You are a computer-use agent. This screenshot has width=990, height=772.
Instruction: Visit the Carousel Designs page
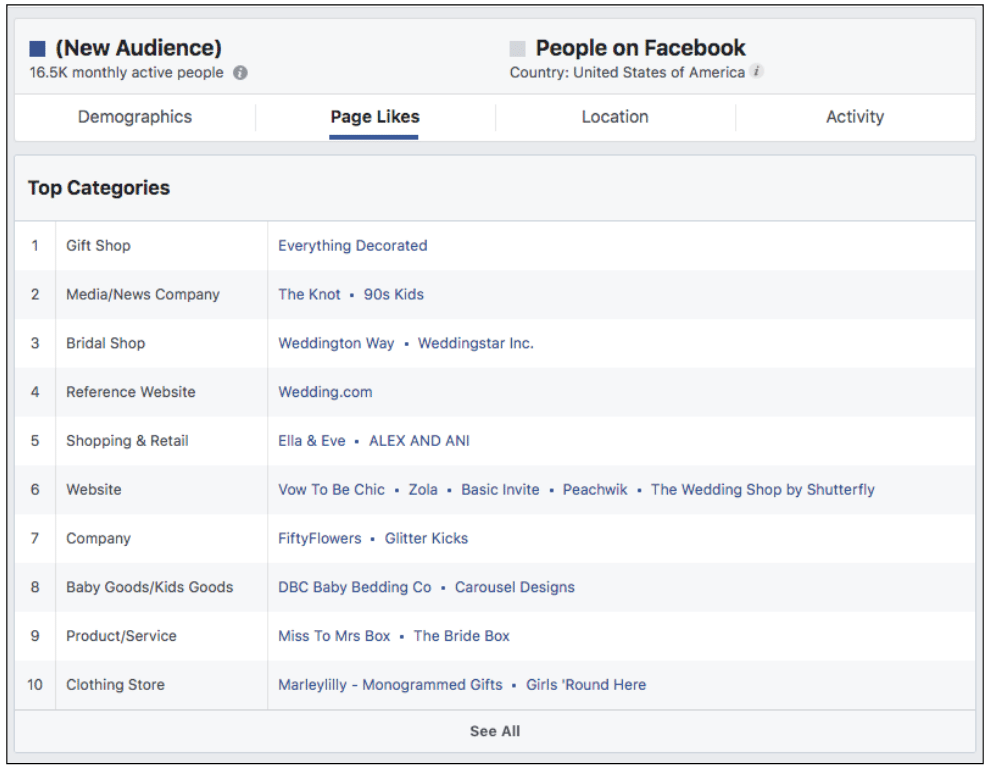pyautogui.click(x=514, y=588)
